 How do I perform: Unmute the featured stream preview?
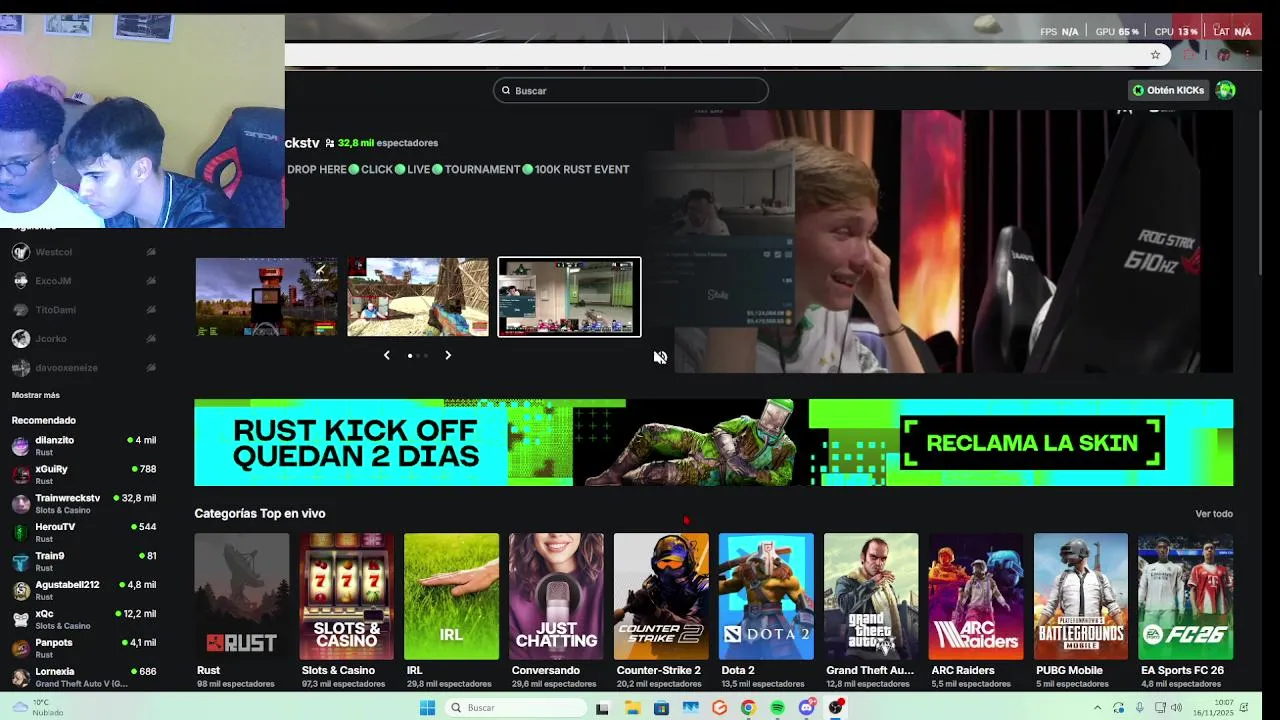tap(660, 357)
